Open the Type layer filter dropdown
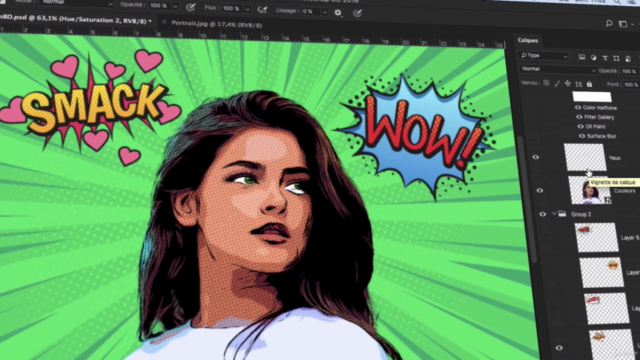 (544, 56)
